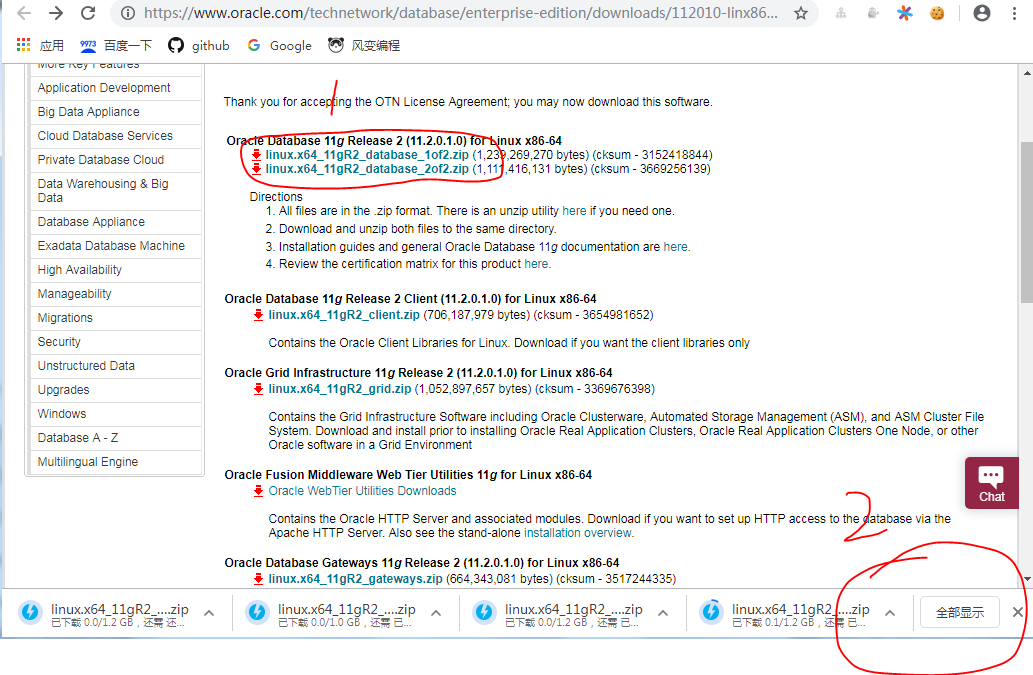Image resolution: width=1033 pixels, height=675 pixels.
Task: Open Security in sidebar
Action: point(115,342)
